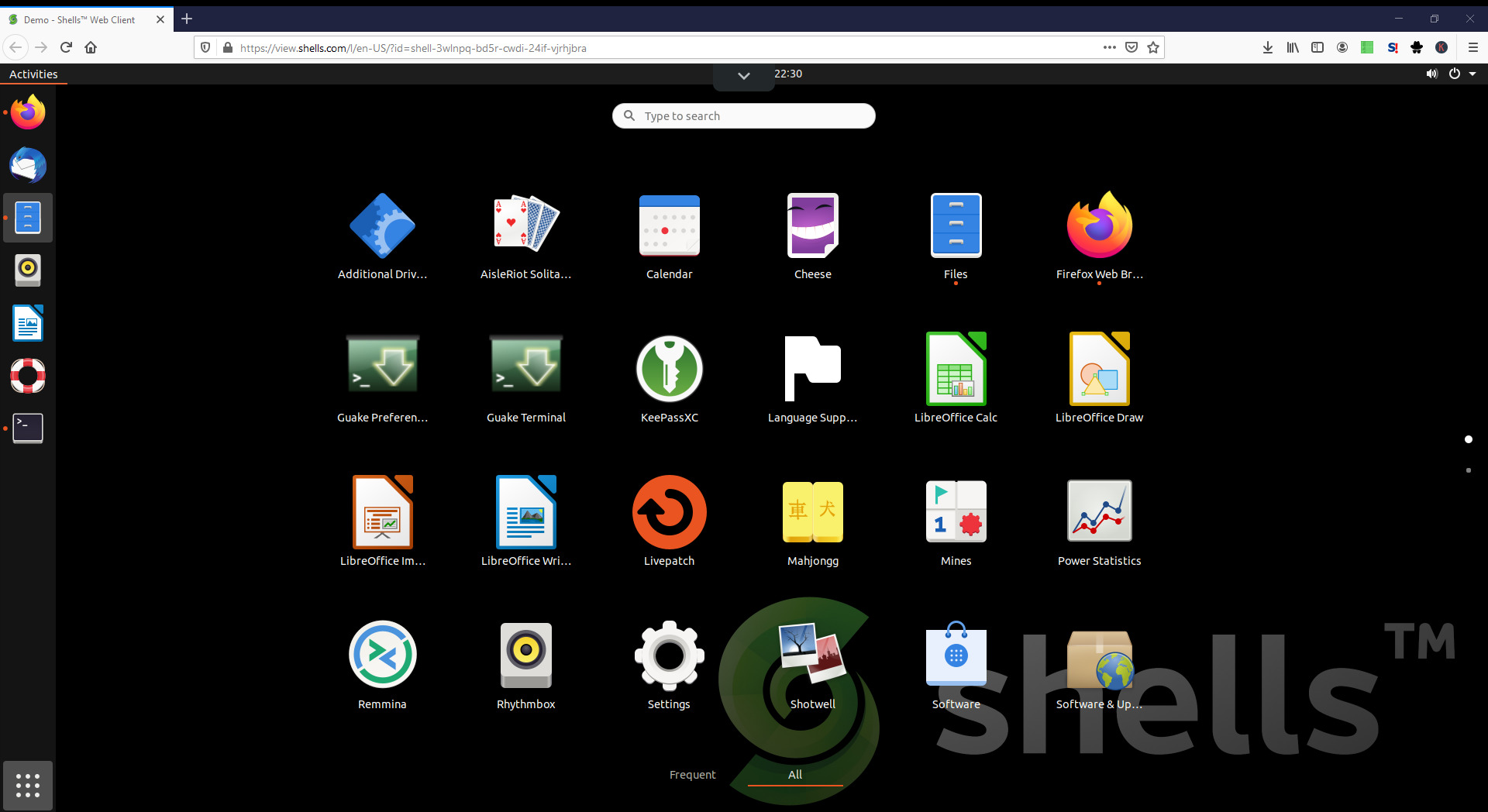Launch LibreOffice Draw
This screenshot has height=812, width=1488.
click(1099, 380)
